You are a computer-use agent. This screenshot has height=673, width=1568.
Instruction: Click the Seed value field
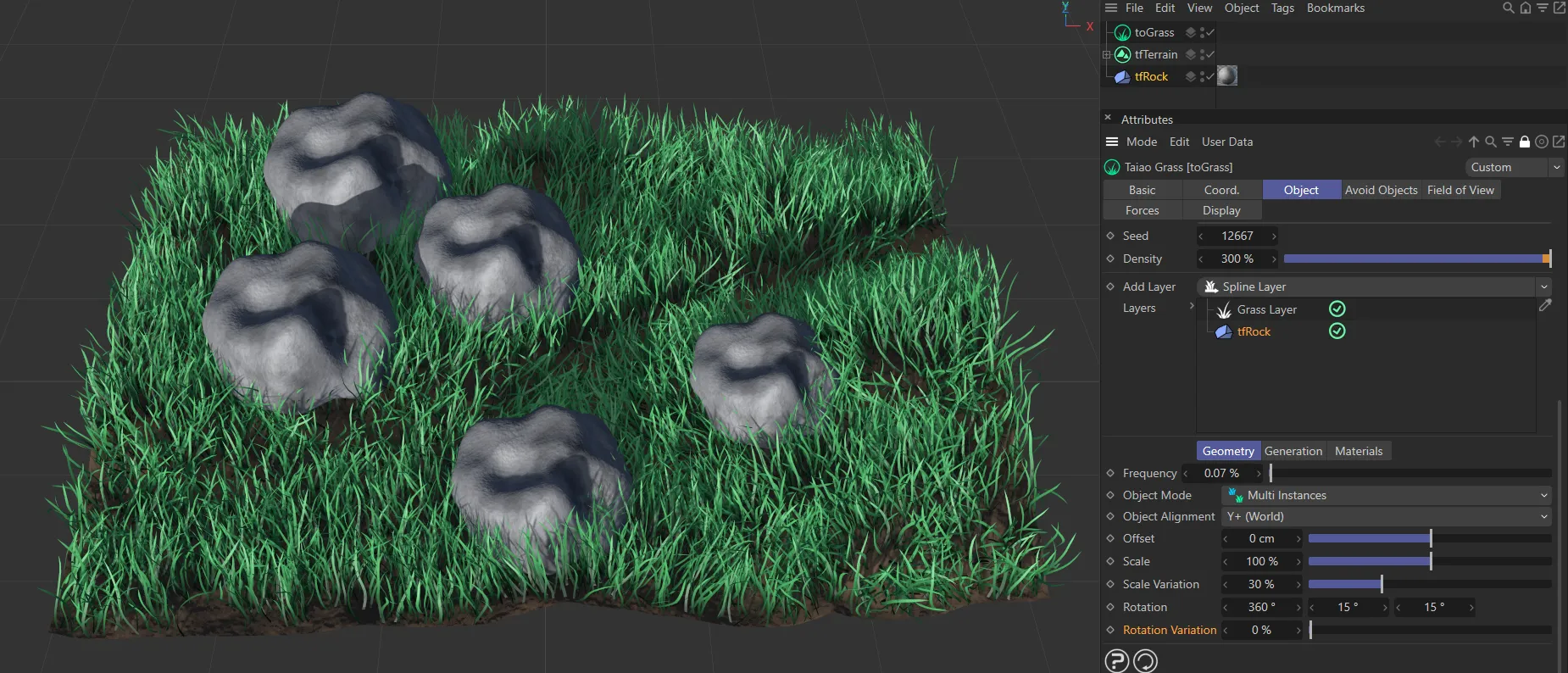(x=1237, y=236)
